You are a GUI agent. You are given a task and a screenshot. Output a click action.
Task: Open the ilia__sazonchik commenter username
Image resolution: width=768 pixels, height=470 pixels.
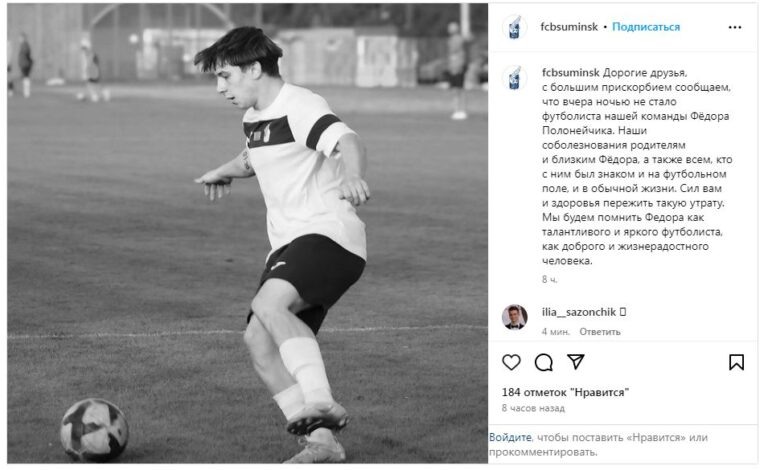click(579, 312)
